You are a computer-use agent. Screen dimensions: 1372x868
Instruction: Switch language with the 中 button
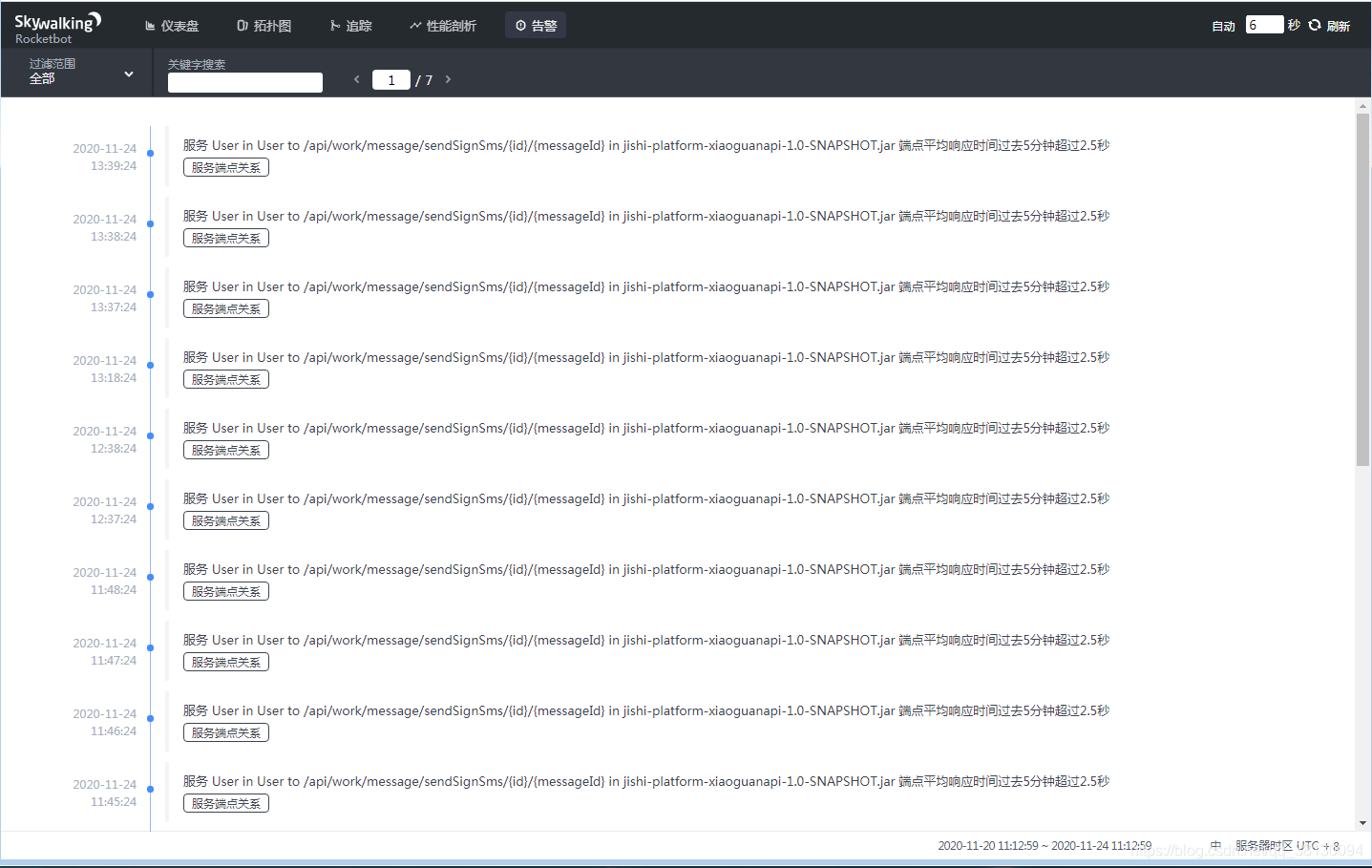pyautogui.click(x=1215, y=846)
